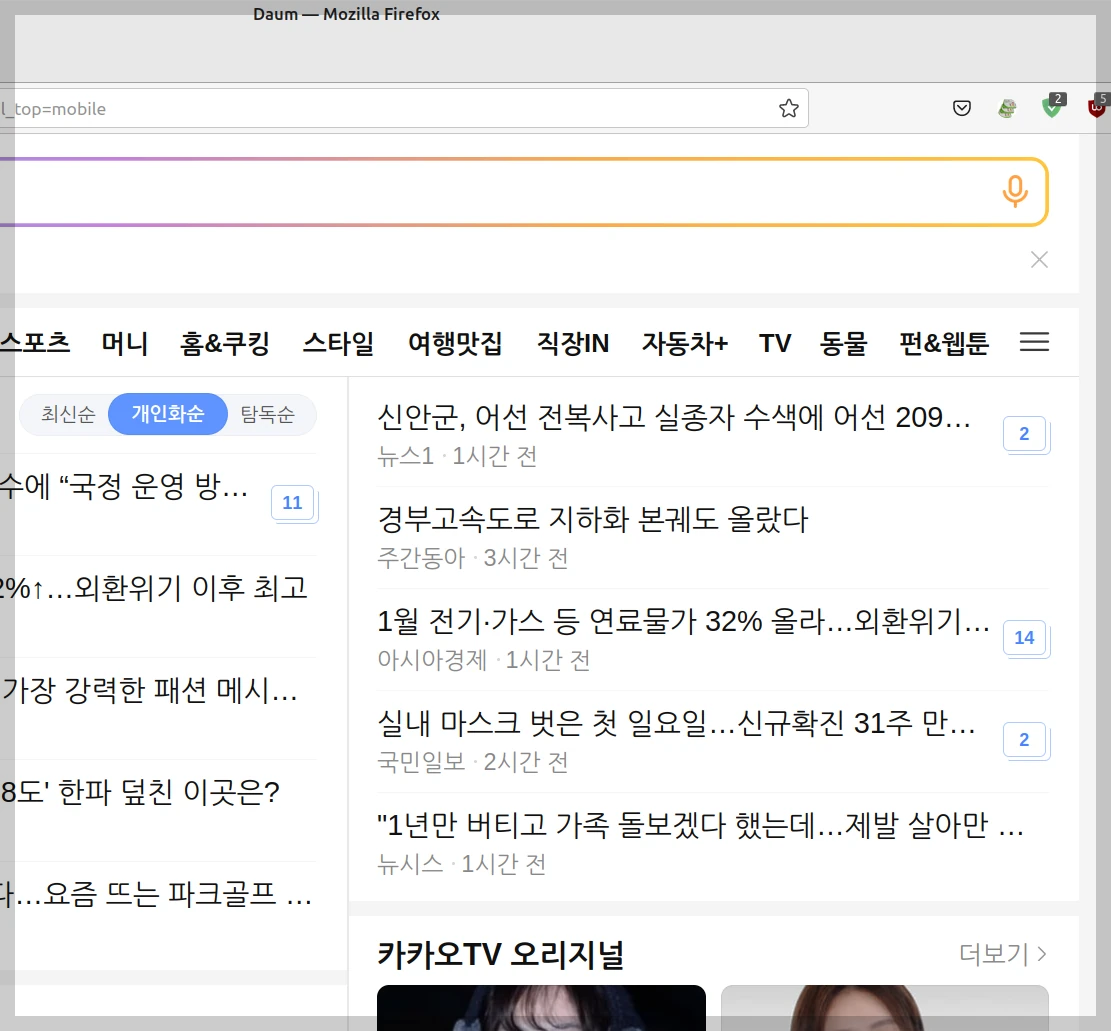Click the voice search microphone icon
1111x1031 pixels.
tap(1015, 191)
